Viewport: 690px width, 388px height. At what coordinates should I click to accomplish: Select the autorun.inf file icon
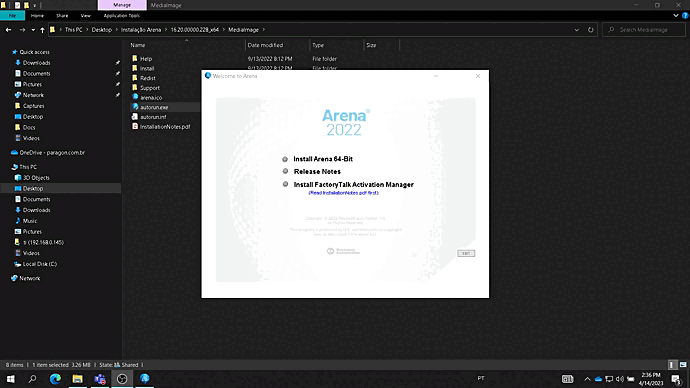tap(135, 117)
